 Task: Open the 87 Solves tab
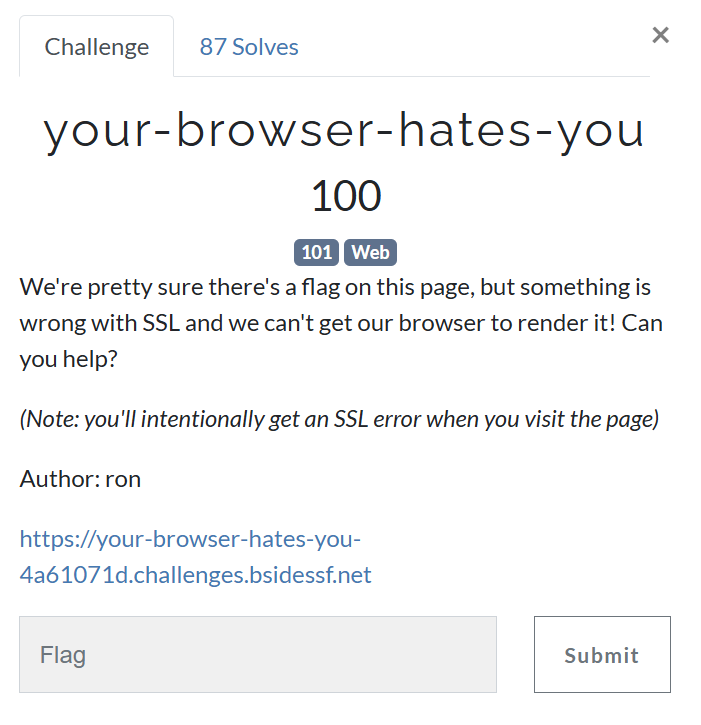(x=249, y=47)
